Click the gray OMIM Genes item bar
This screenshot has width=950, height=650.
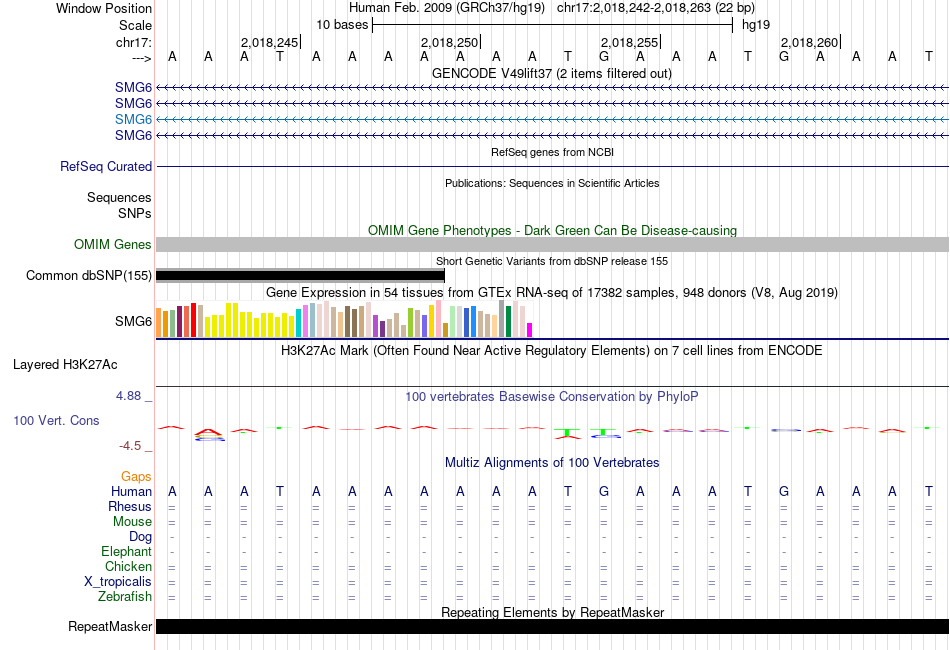552,245
